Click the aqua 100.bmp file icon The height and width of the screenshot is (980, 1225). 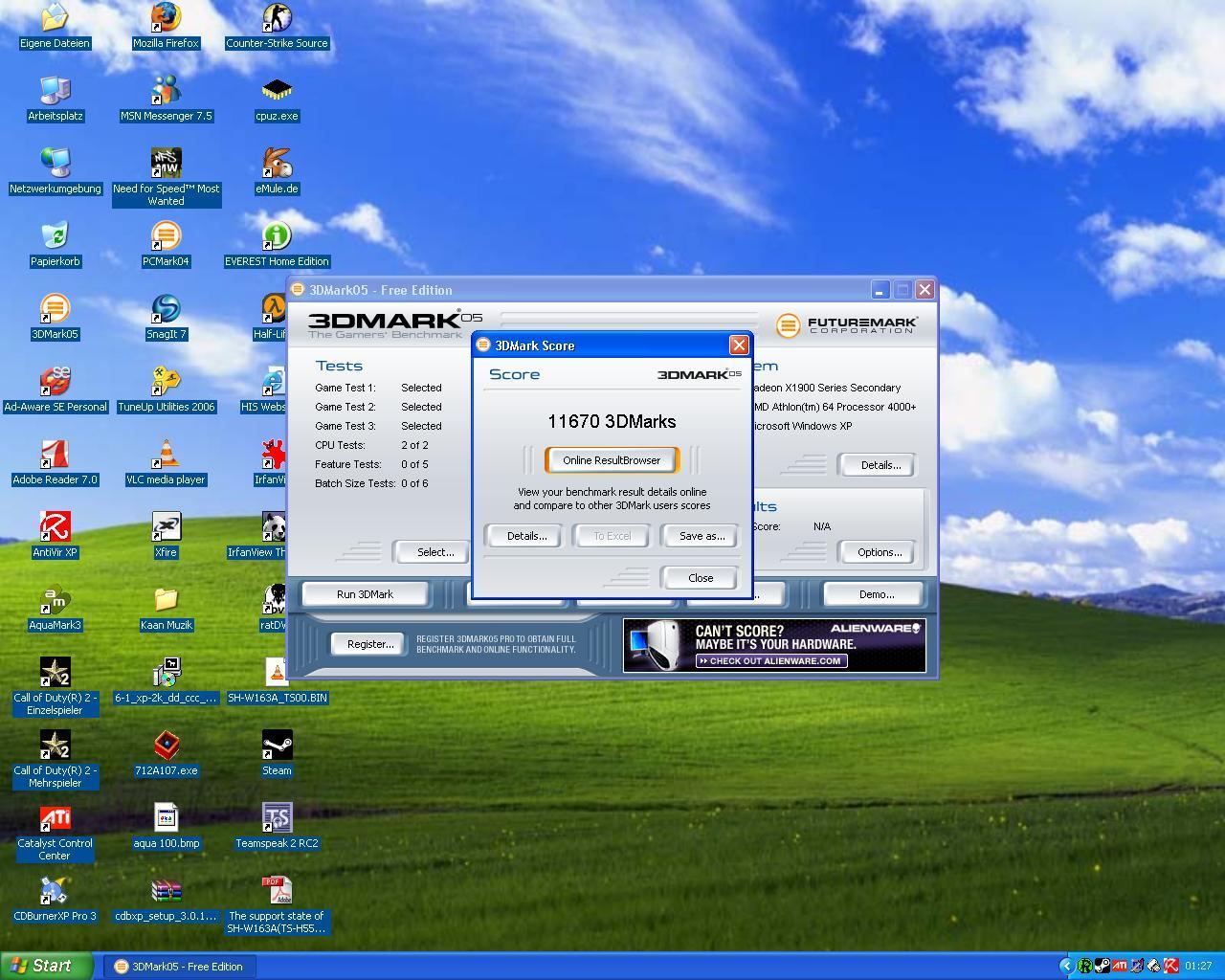point(166,817)
